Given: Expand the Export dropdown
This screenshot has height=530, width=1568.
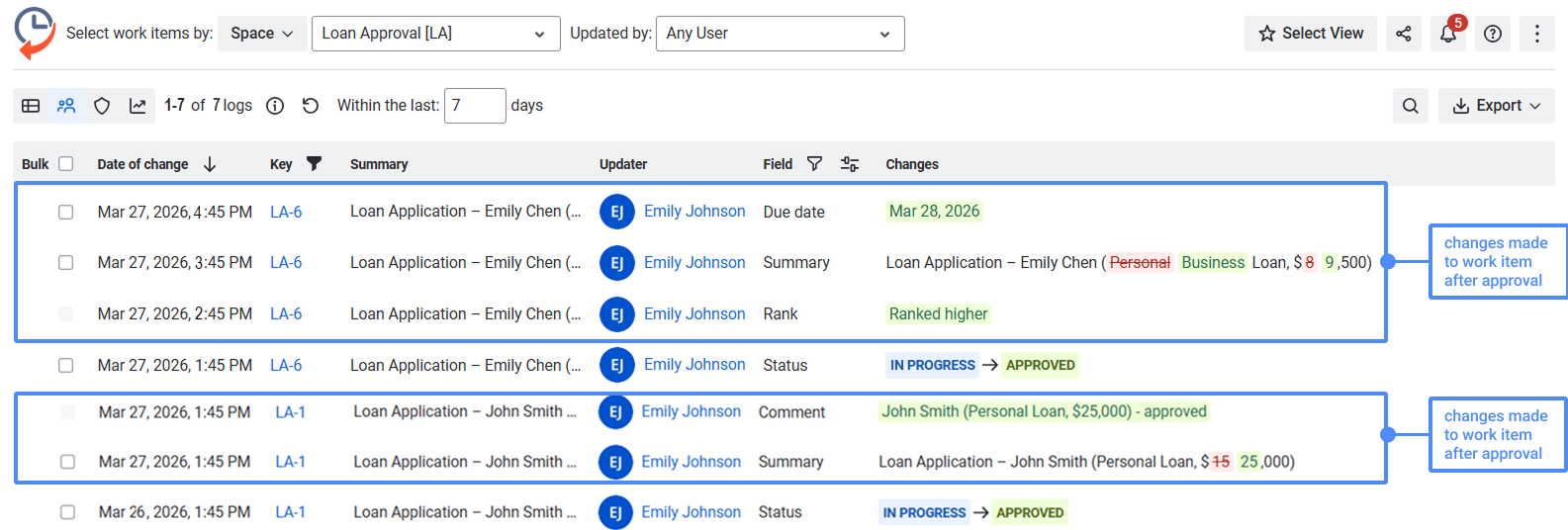Looking at the screenshot, I should (1497, 106).
